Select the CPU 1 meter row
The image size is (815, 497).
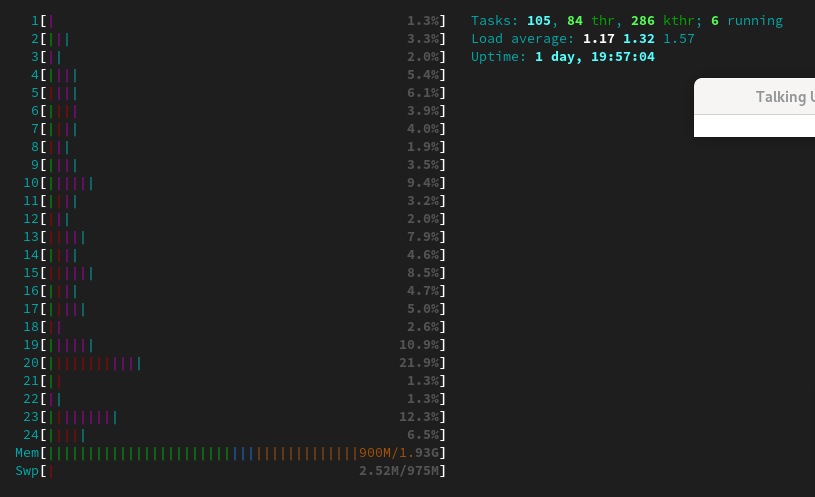tap(240, 21)
